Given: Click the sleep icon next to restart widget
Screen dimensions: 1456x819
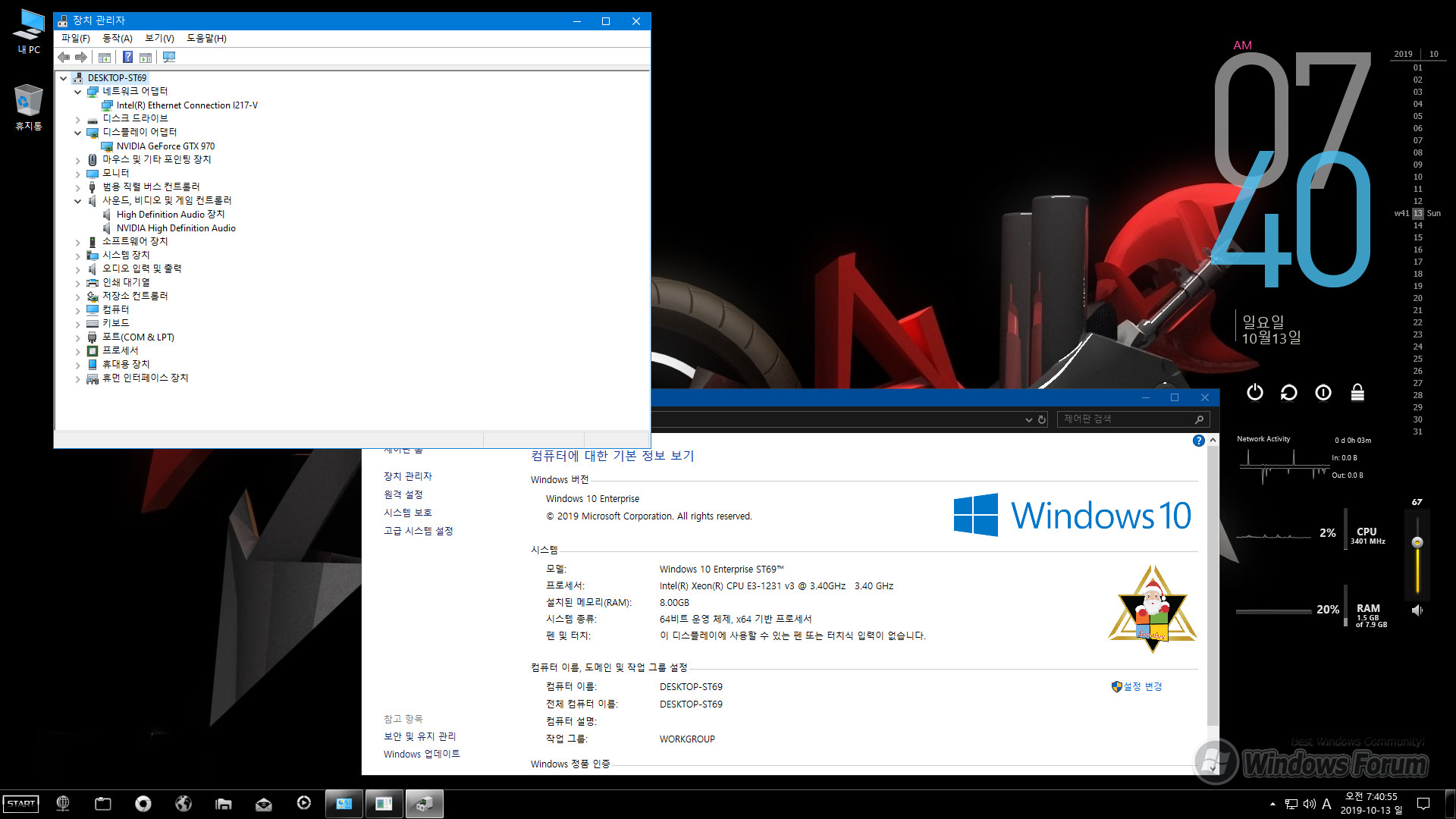Looking at the screenshot, I should 1323,392.
